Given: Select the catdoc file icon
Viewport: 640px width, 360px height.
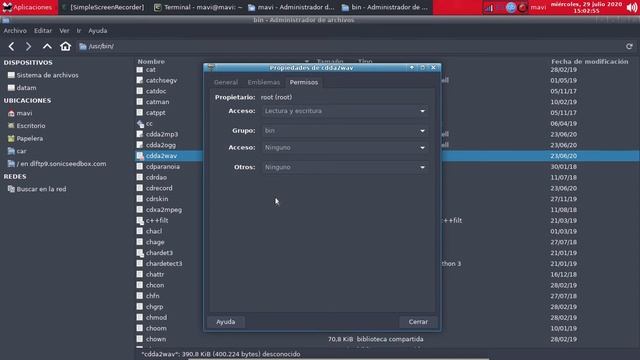Looking at the screenshot, I should 140,91.
